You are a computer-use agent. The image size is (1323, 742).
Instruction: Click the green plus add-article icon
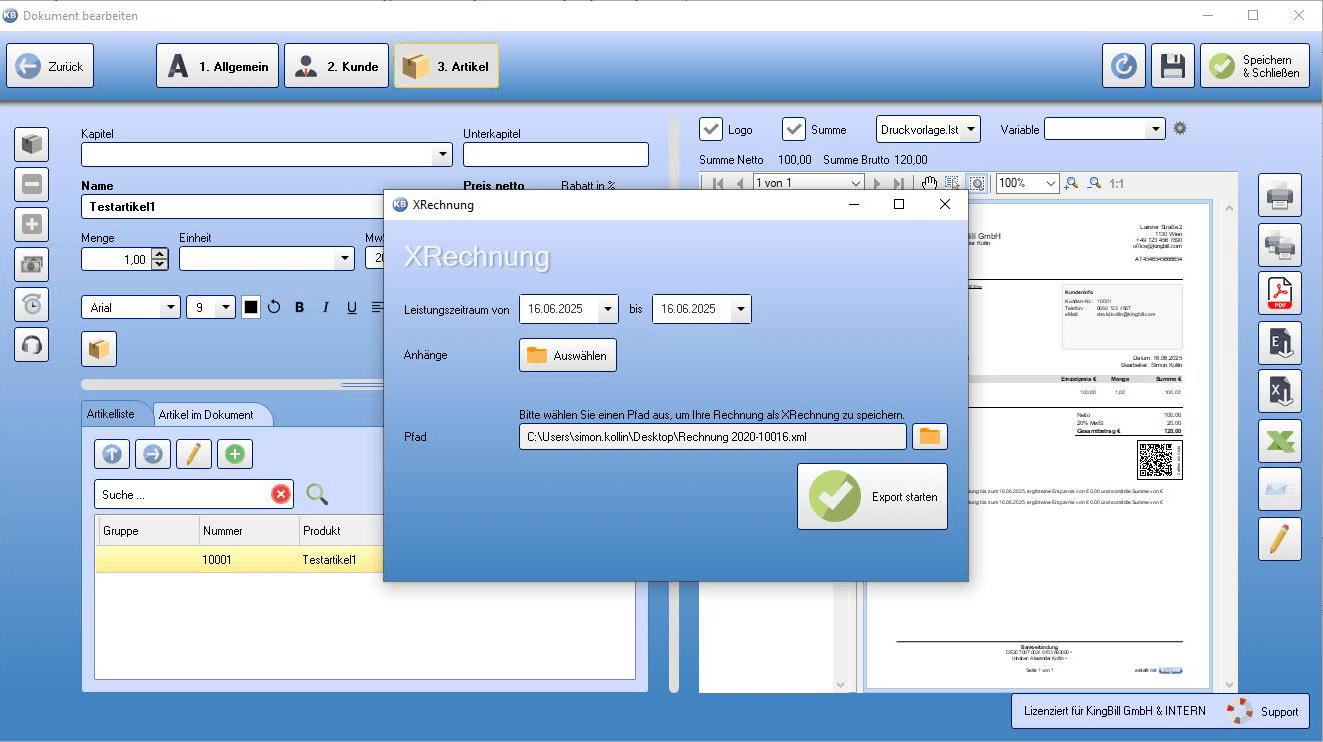[235, 454]
